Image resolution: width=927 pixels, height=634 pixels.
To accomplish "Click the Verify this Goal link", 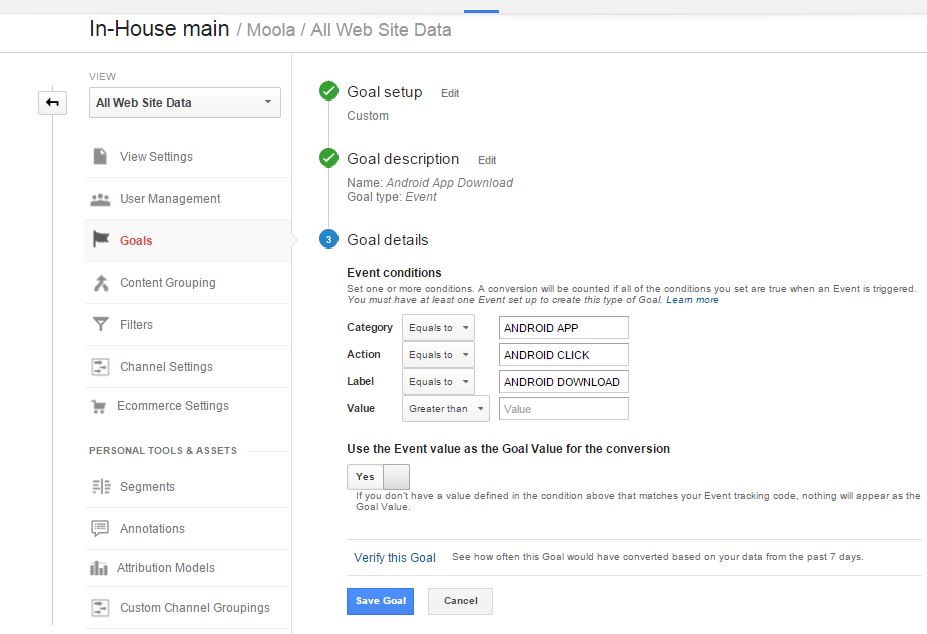I will point(395,558).
